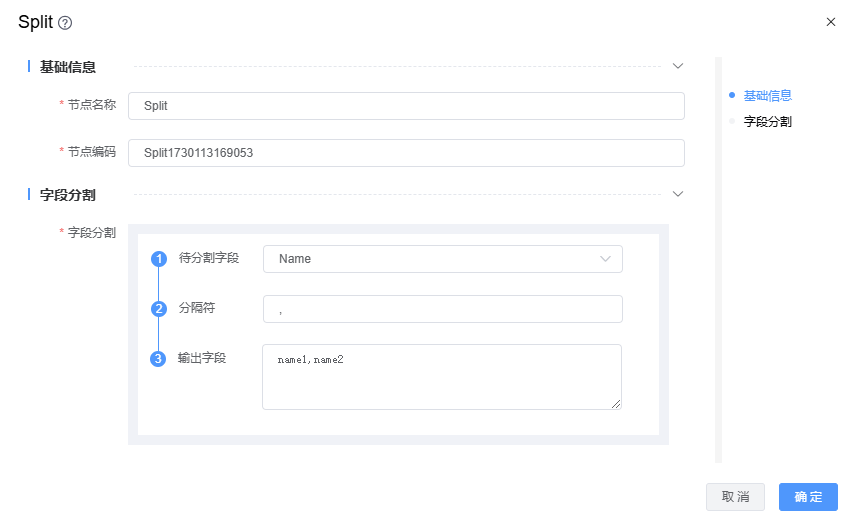The height and width of the screenshot is (528, 852).
Task: Click step 3 circle icon
Action: [x=158, y=359]
